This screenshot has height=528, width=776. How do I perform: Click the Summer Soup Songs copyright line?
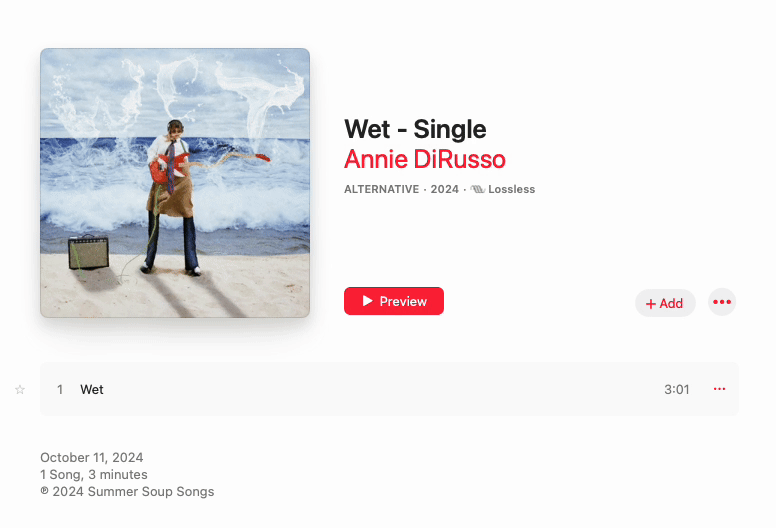pos(127,491)
